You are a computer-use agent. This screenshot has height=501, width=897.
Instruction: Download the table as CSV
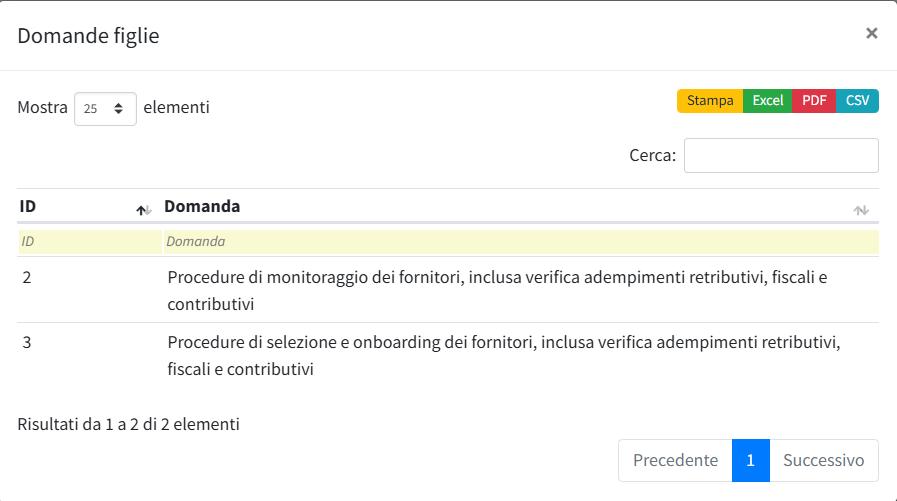point(857,101)
